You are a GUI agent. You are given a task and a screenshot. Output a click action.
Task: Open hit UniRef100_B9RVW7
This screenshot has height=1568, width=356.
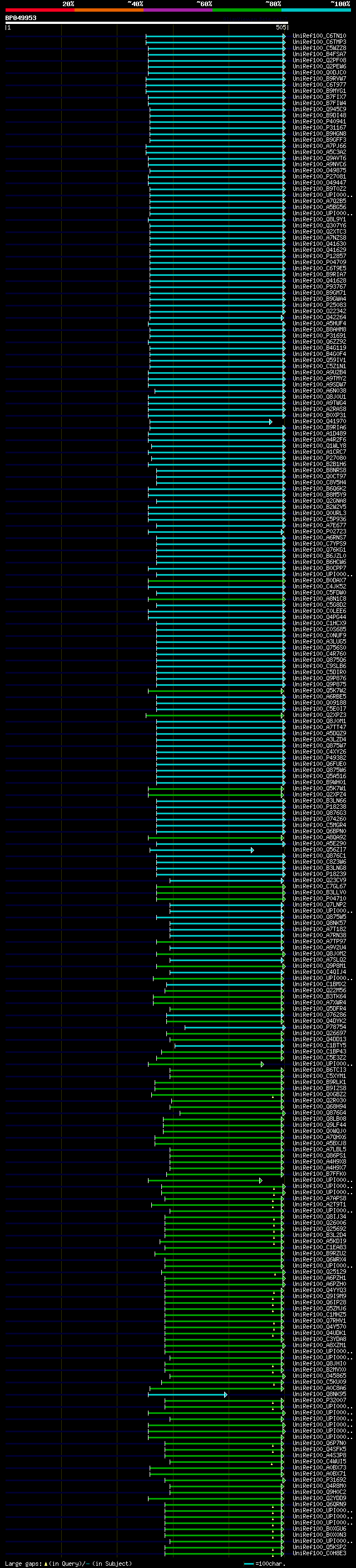tap(319, 78)
